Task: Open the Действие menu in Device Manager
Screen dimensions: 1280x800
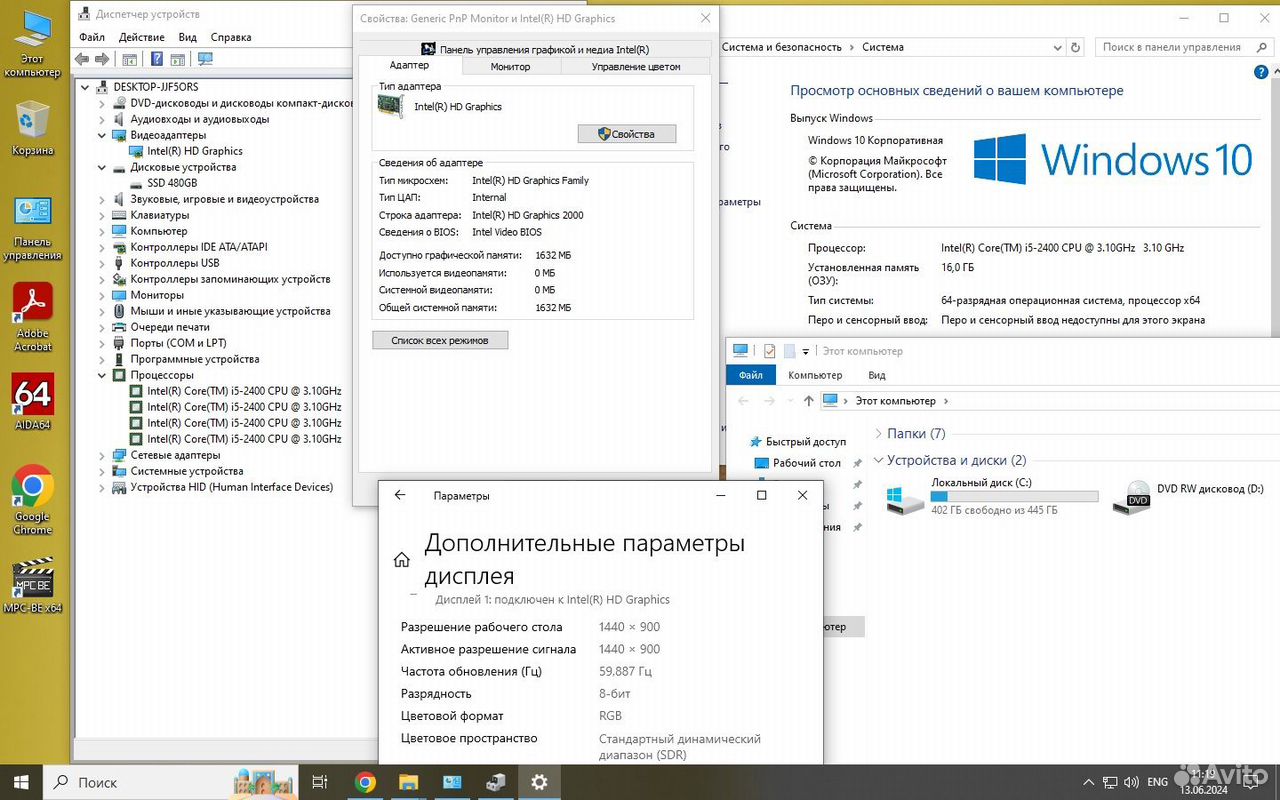Action: tap(142, 37)
